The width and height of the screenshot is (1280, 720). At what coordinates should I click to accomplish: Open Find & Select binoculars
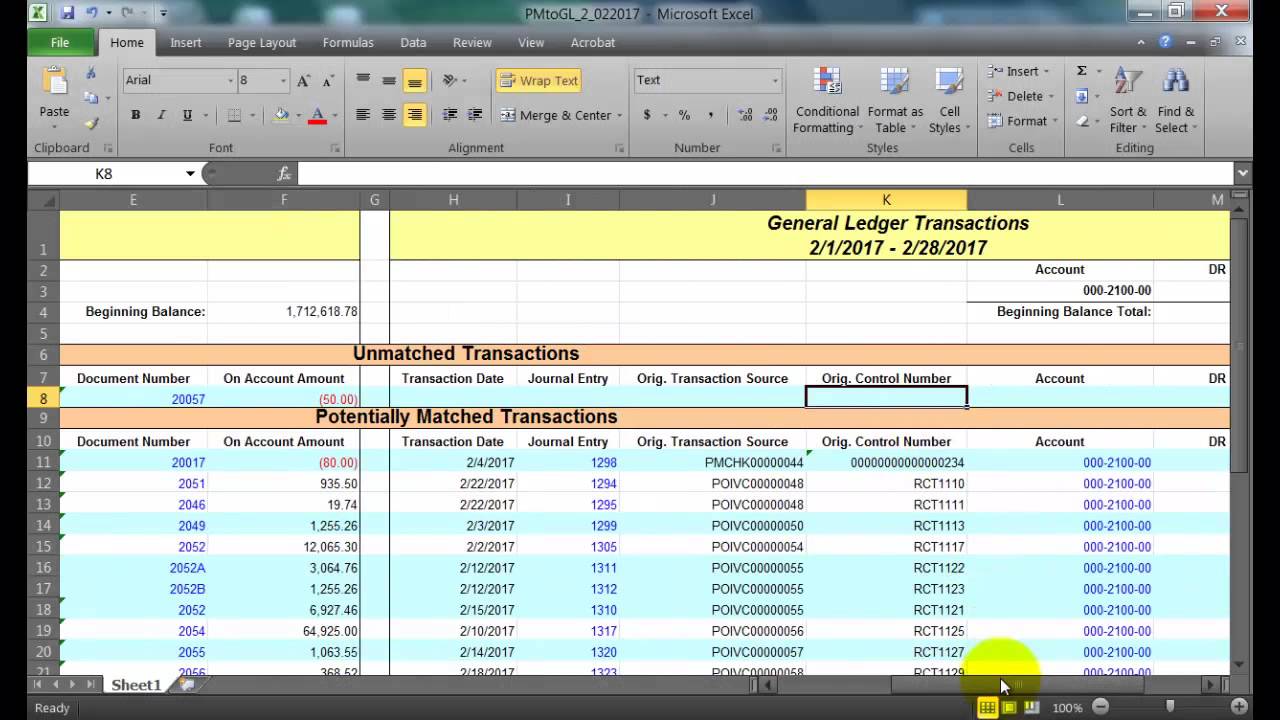[x=1176, y=101]
